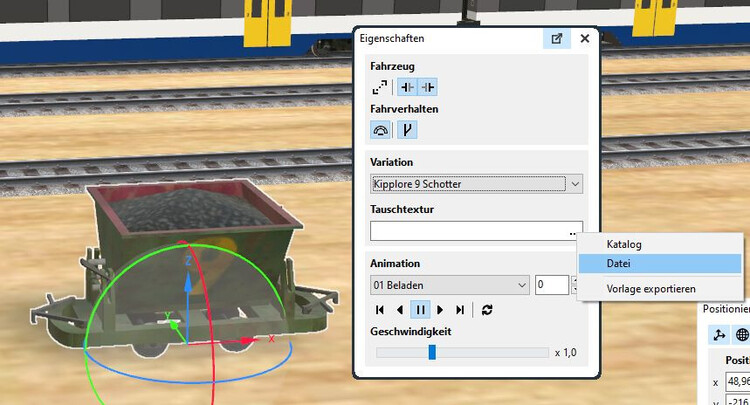
Task: Click the track path icon under Fahrzeug
Action: (380, 88)
